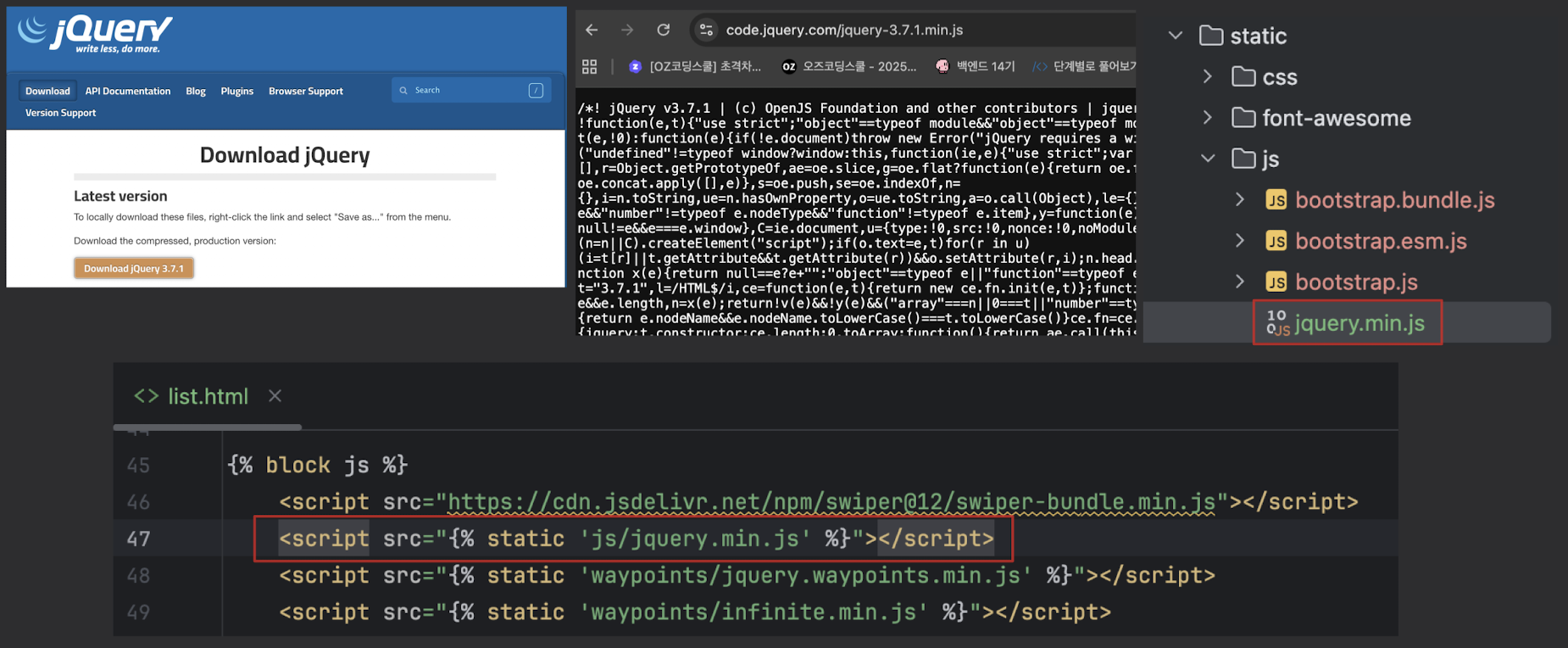The height and width of the screenshot is (648, 1568).
Task: Click the js folder icon
Action: tap(1243, 159)
